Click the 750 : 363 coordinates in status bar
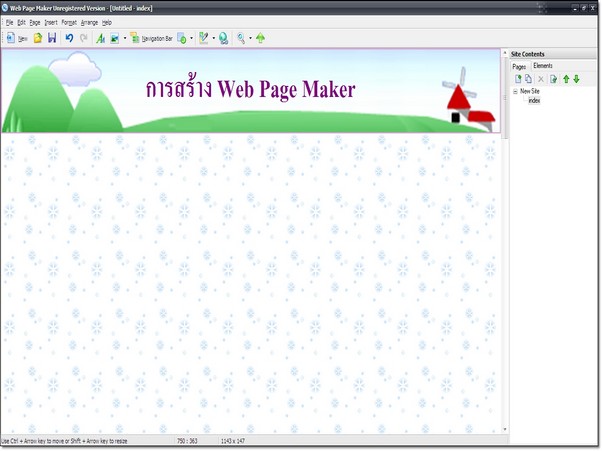Viewport: 602px width, 451px height. (x=187, y=441)
